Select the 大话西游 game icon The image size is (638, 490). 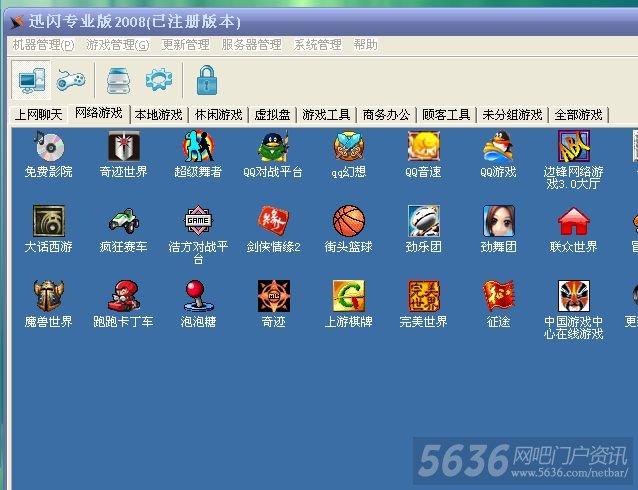[x=49, y=221]
